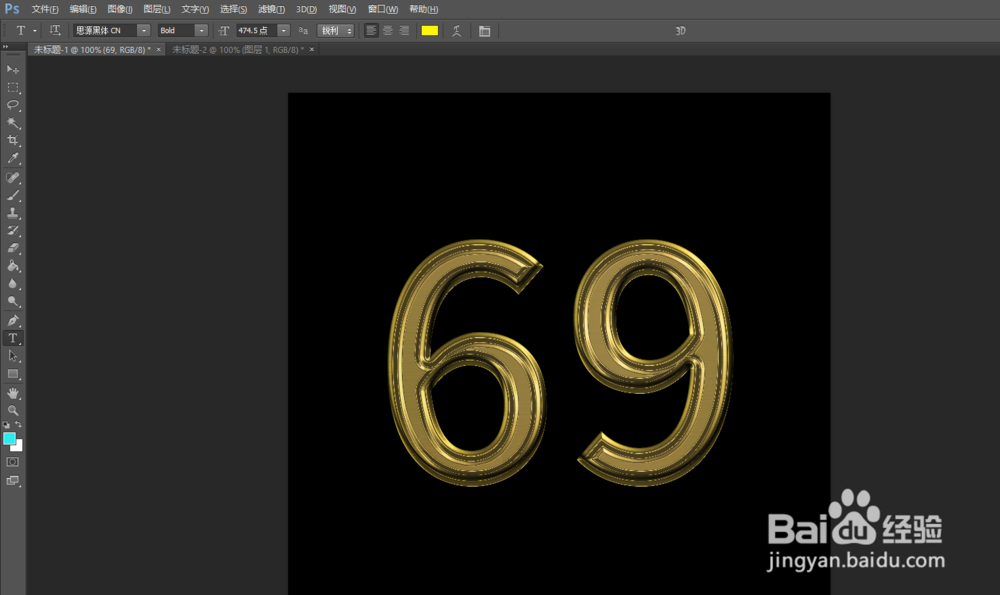
Task: Toggle Quick Mask mode
Action: 13,462
